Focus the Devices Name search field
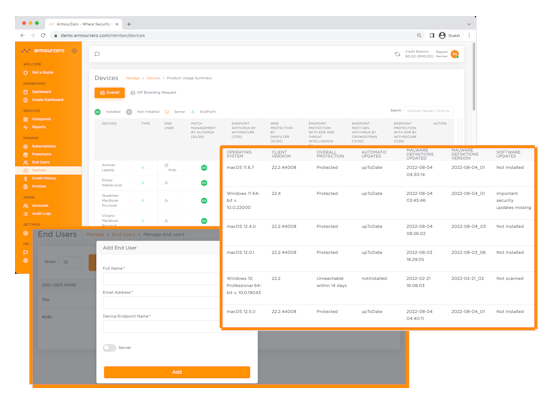The image size is (553, 400). point(428,111)
